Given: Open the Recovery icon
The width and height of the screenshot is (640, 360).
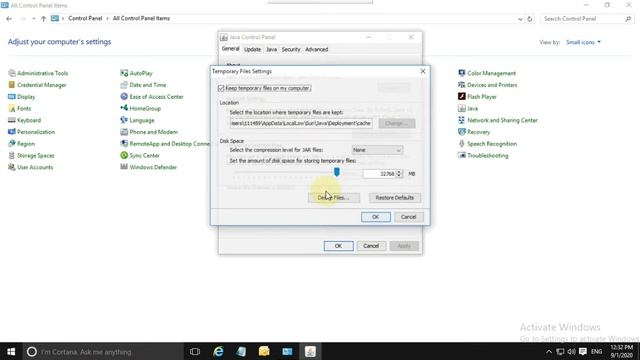Looking at the screenshot, I should tap(474, 132).
